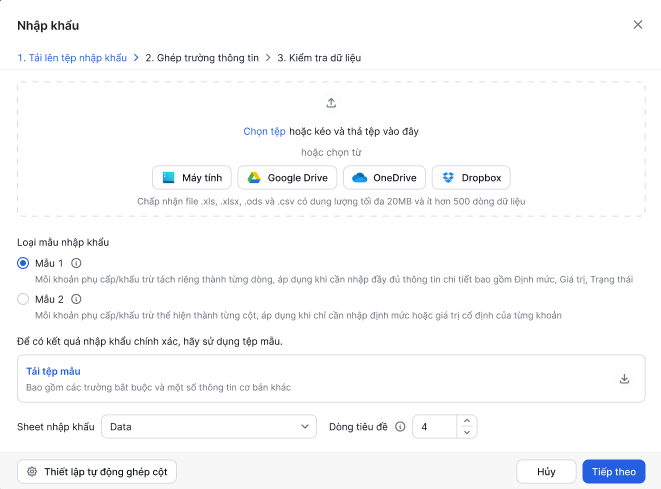Select Máy tính upload option
Viewport: 661px width, 489px height.
coord(192,178)
